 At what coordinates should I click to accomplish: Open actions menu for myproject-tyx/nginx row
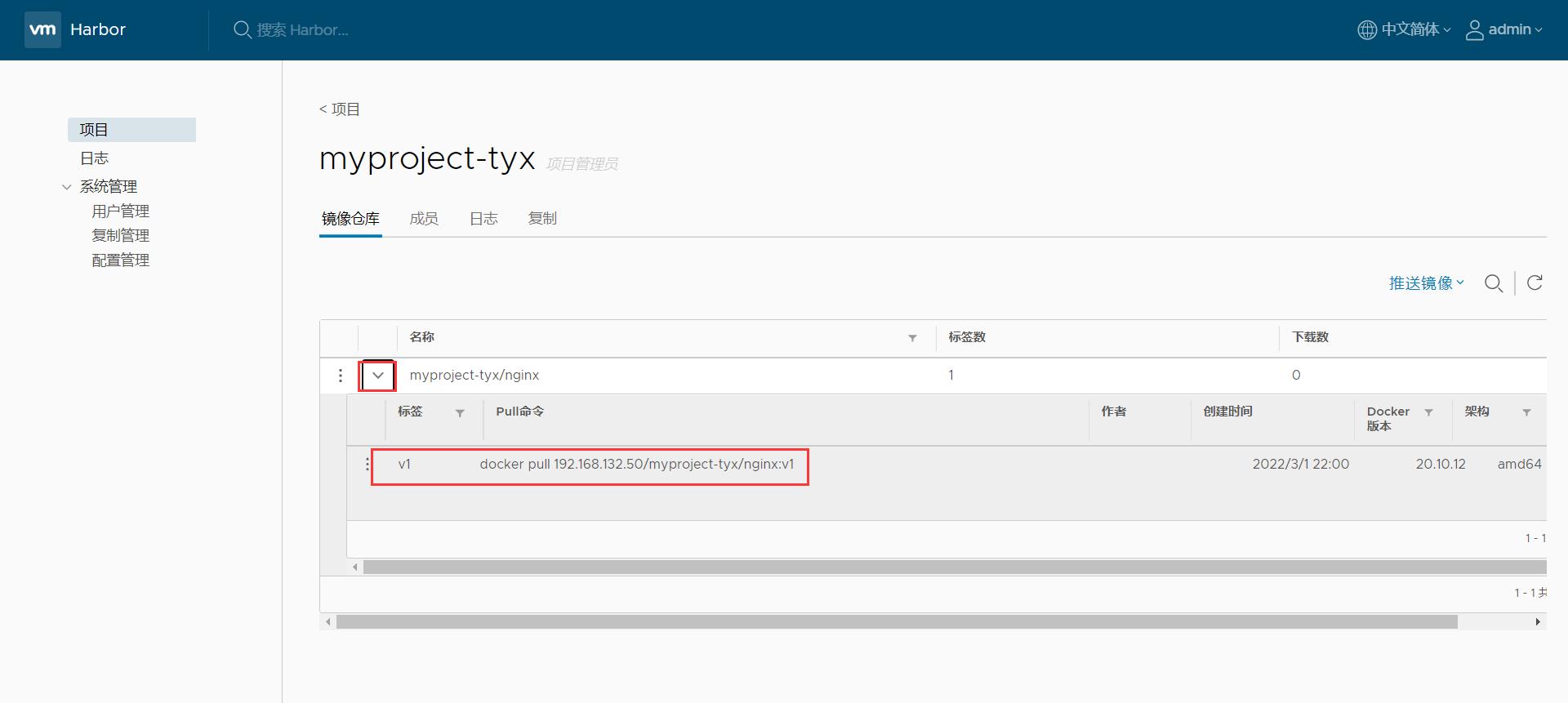(x=341, y=376)
